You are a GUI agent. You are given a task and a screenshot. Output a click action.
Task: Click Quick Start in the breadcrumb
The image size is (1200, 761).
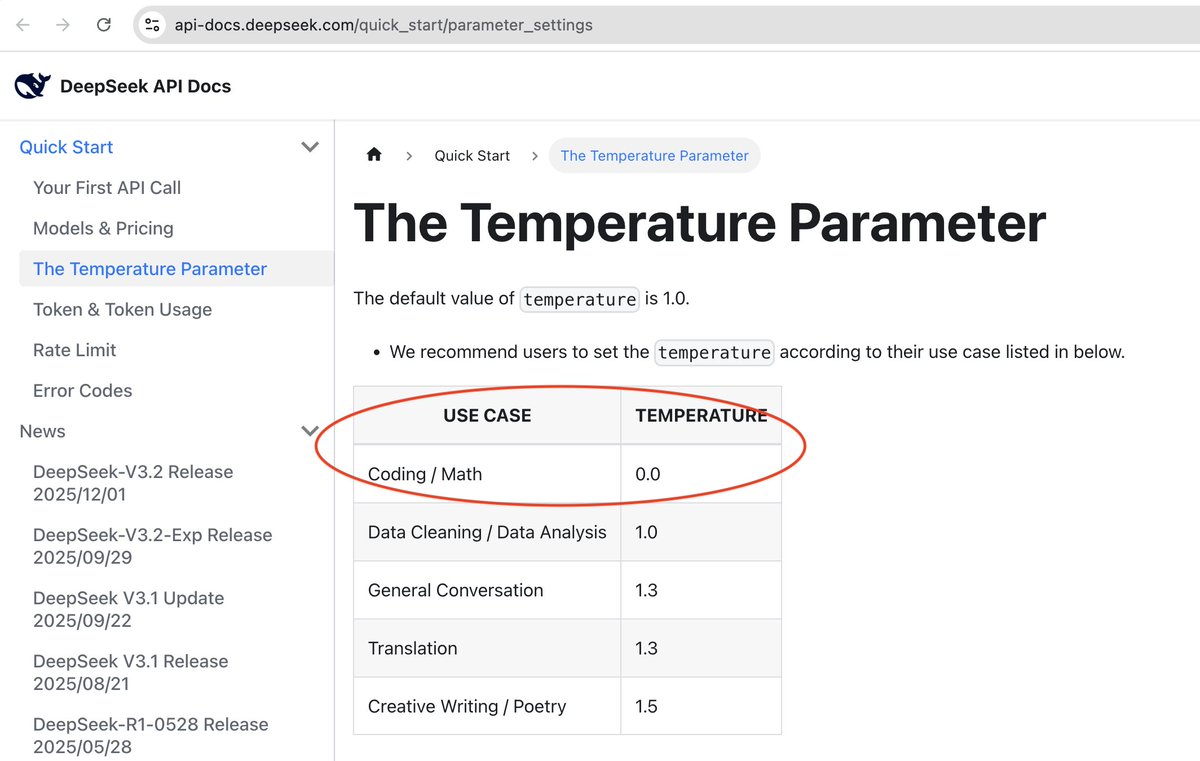click(x=472, y=156)
